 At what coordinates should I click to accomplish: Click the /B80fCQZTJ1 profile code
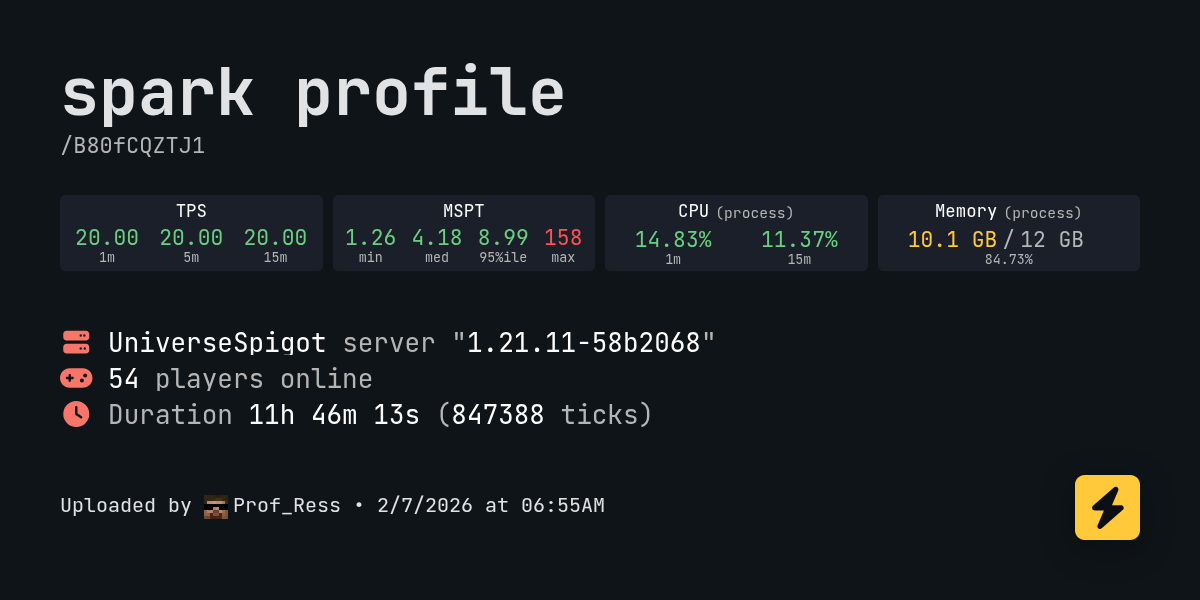(133, 146)
